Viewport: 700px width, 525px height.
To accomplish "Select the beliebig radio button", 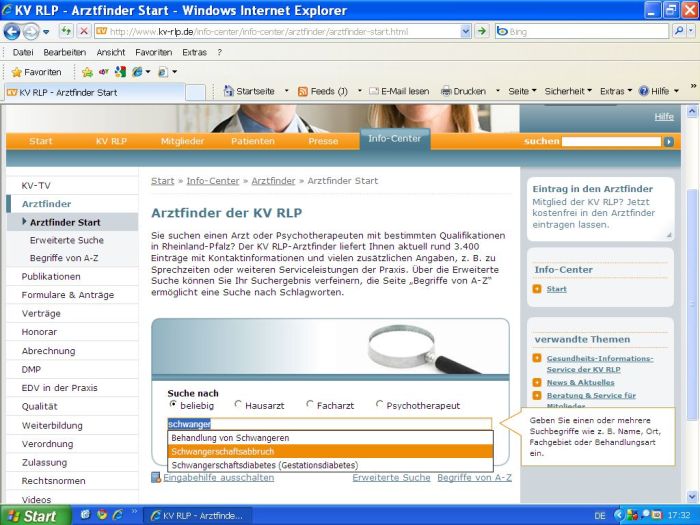I will tap(173, 404).
